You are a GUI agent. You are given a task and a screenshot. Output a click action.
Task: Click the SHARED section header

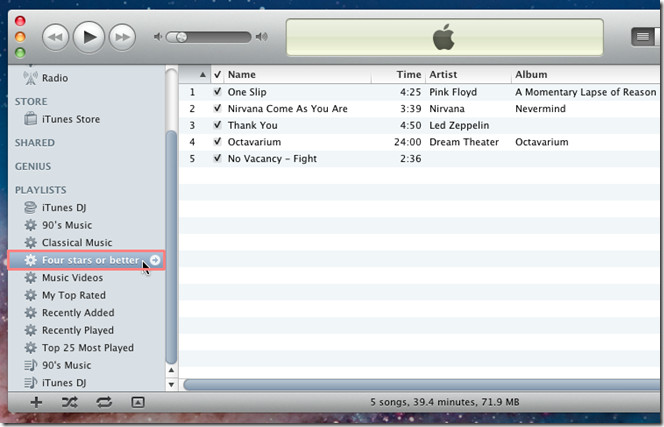point(35,143)
